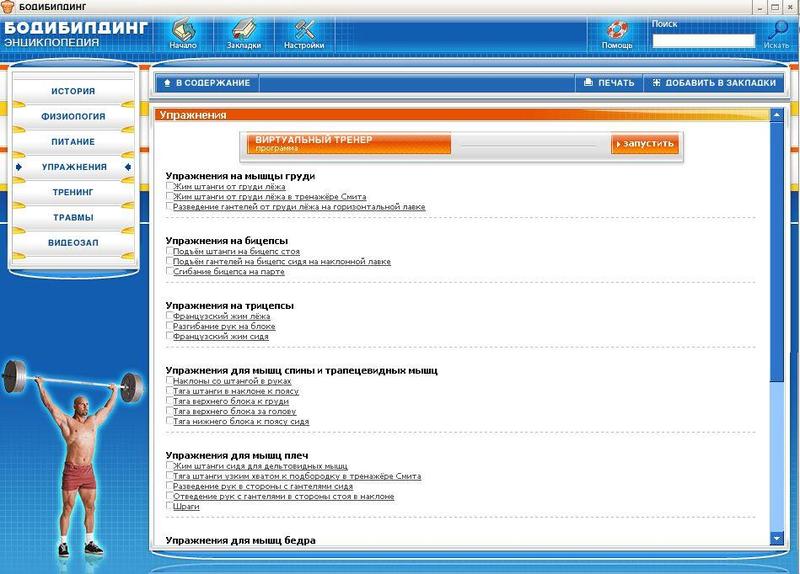Select the ТРАВМЫ section

73,217
